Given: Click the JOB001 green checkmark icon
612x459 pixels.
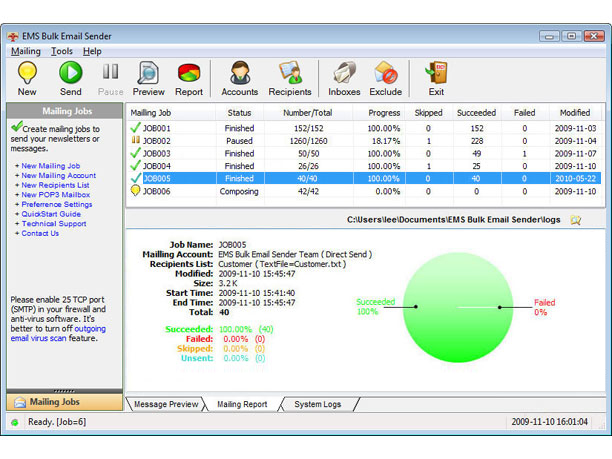Looking at the screenshot, I should point(135,127).
